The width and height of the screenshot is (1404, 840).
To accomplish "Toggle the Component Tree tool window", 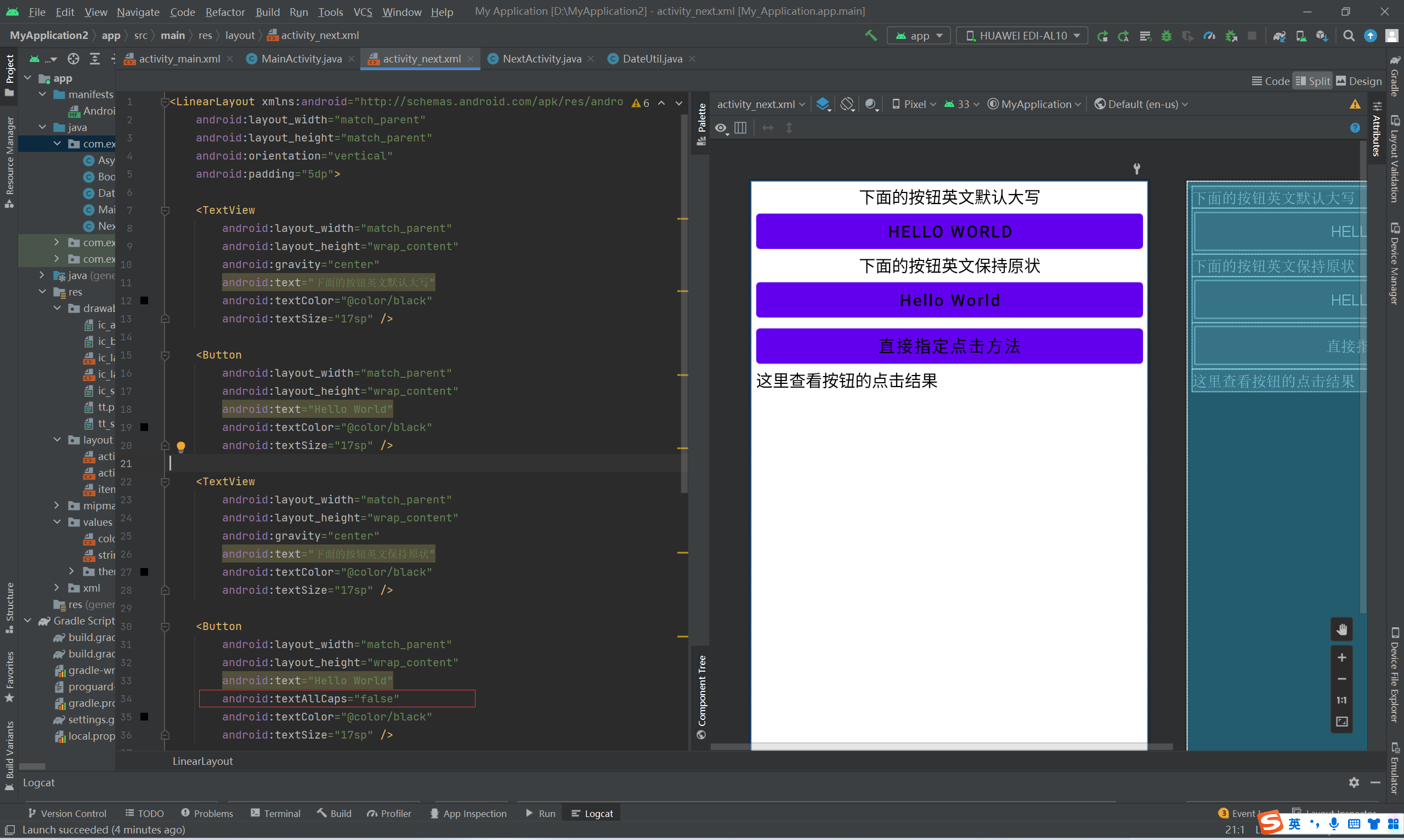I will coord(702,697).
